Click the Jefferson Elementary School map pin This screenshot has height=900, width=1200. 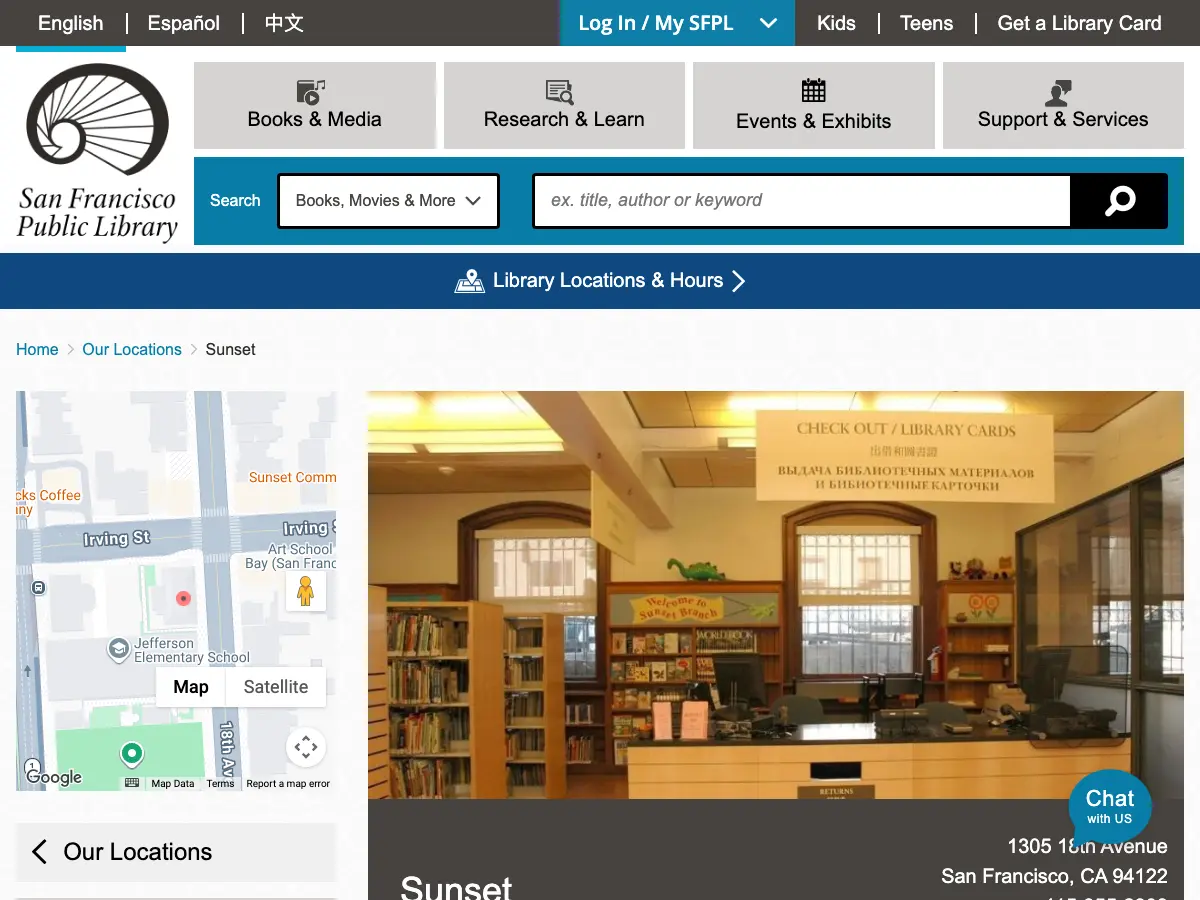pos(118,649)
